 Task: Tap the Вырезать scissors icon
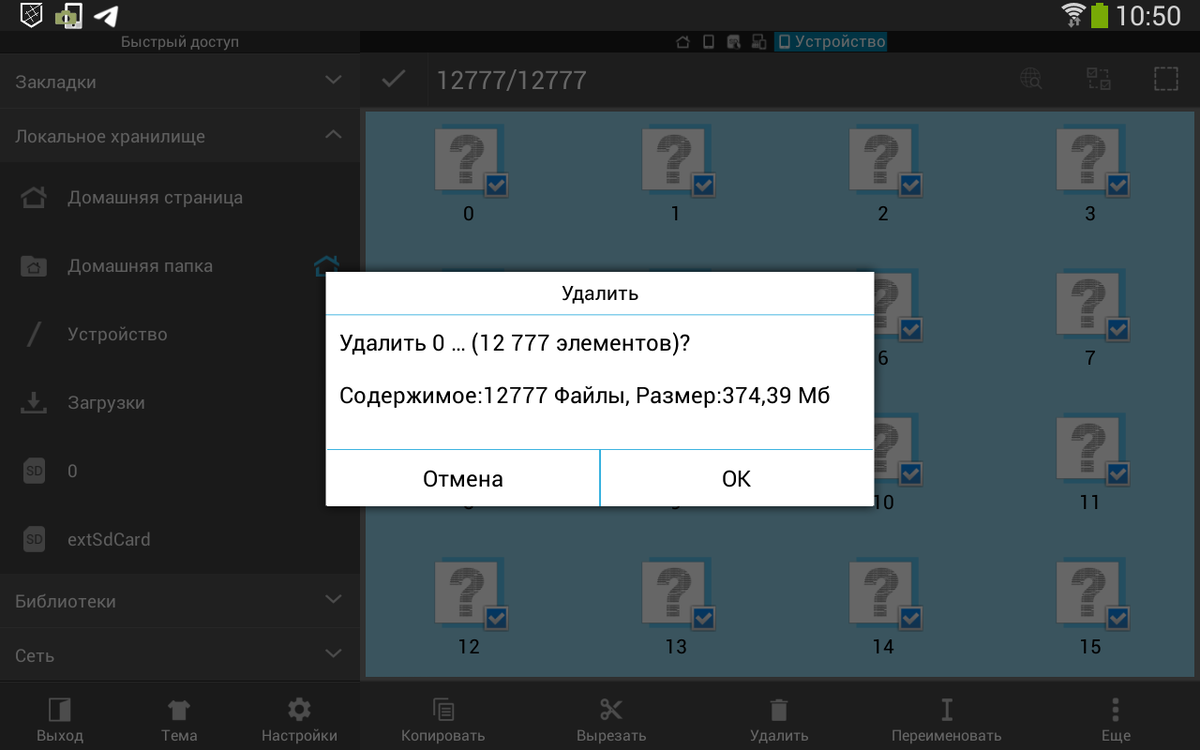(x=611, y=710)
